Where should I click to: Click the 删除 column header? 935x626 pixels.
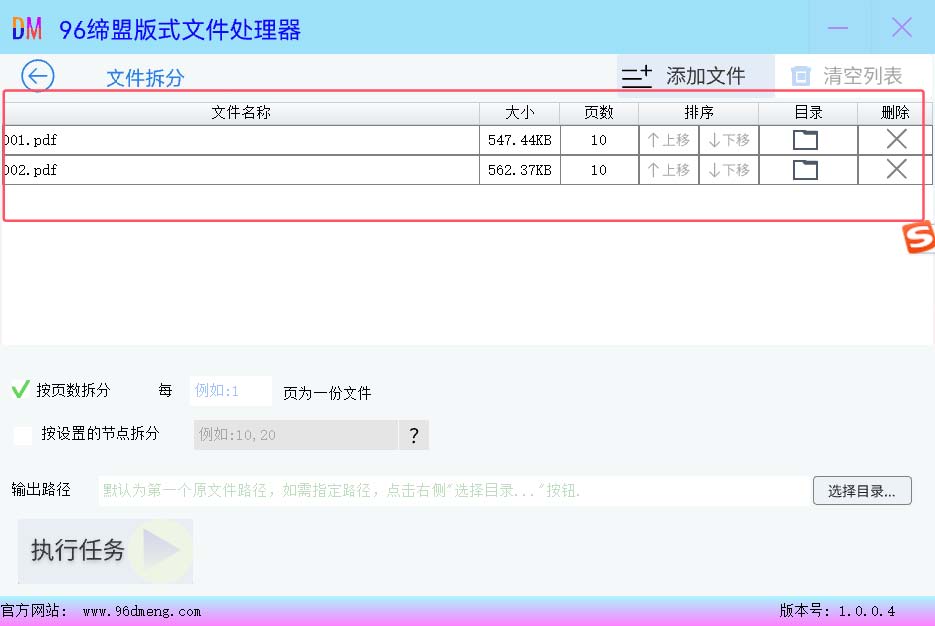pos(894,112)
